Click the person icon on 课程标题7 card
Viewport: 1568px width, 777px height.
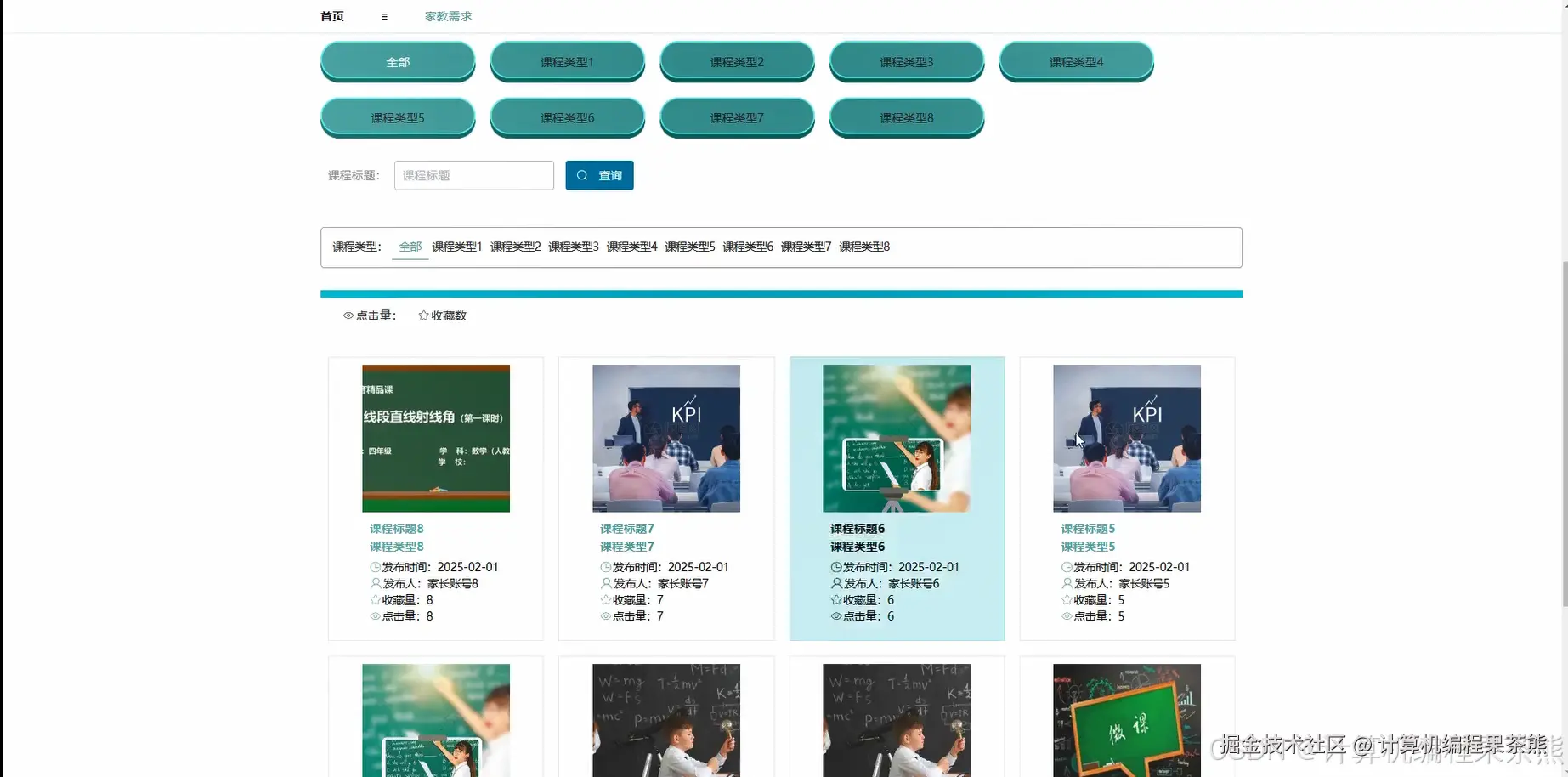[604, 583]
